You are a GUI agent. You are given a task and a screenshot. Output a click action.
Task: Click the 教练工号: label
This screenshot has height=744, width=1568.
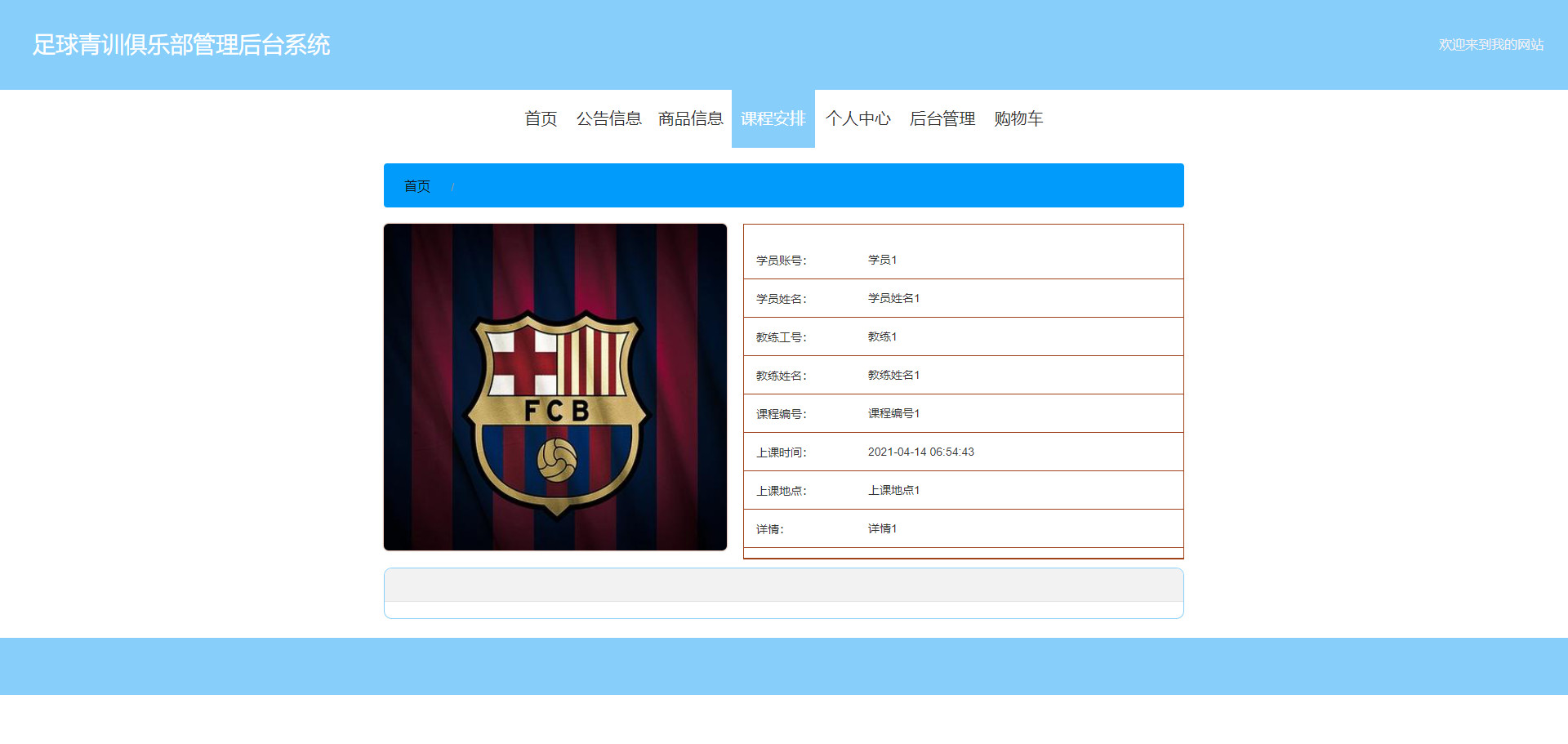pos(782,337)
